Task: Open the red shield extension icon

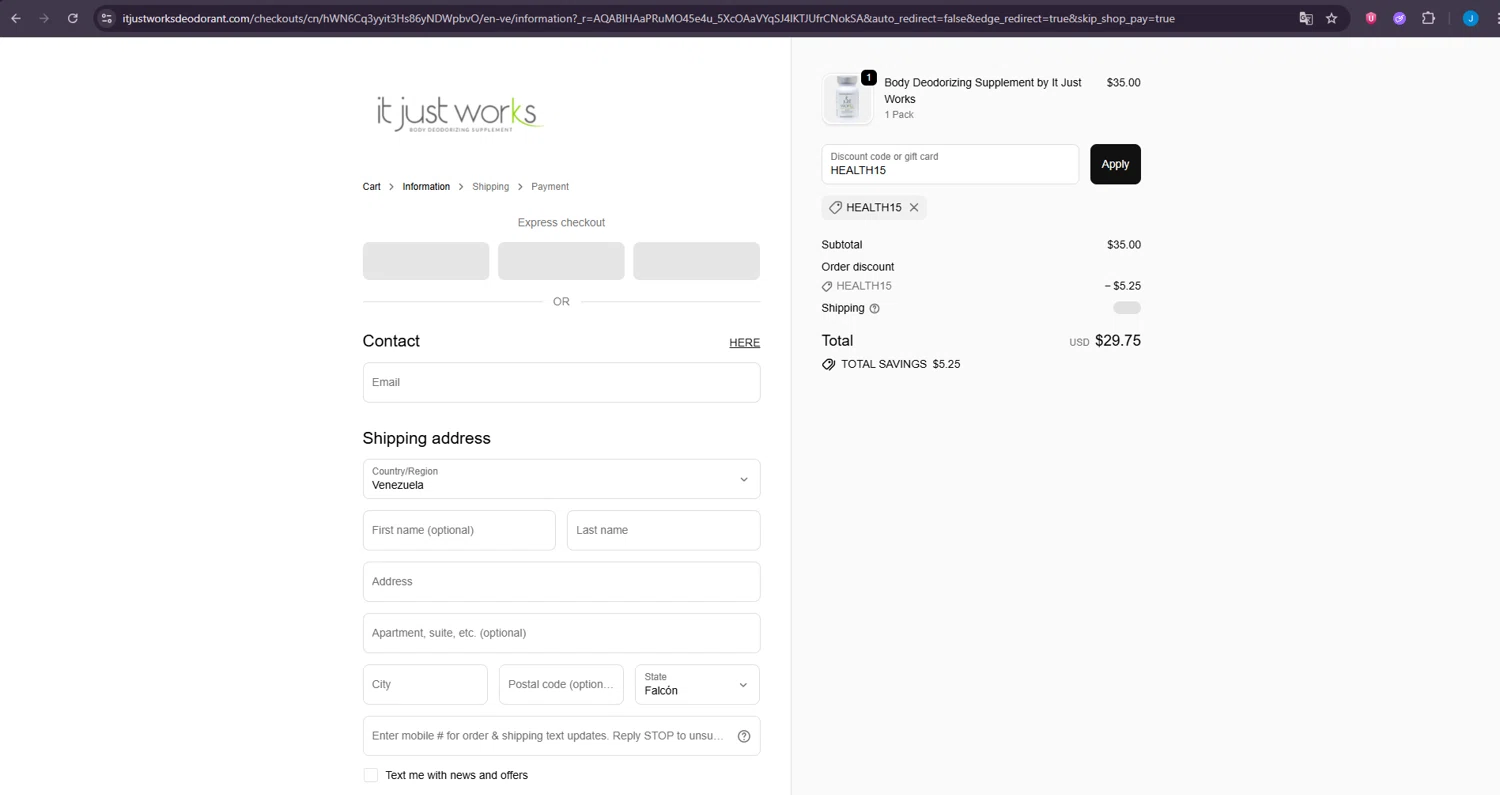Action: pyautogui.click(x=1371, y=18)
